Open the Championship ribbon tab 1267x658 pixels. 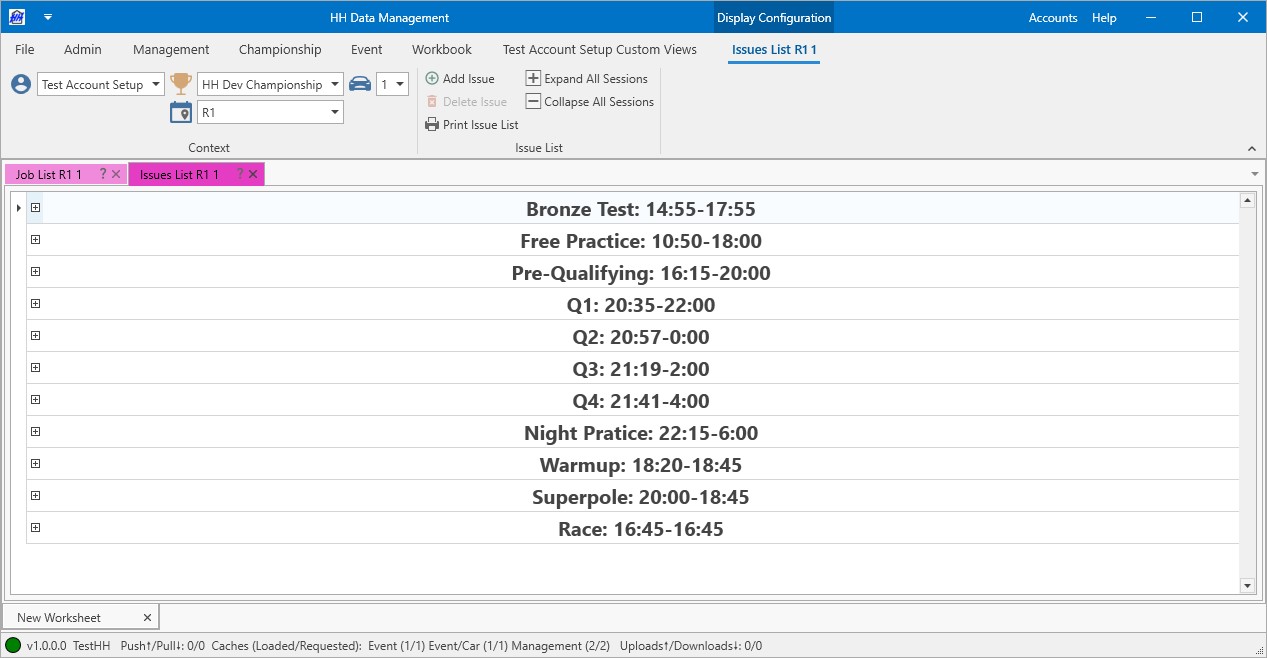pyautogui.click(x=280, y=49)
